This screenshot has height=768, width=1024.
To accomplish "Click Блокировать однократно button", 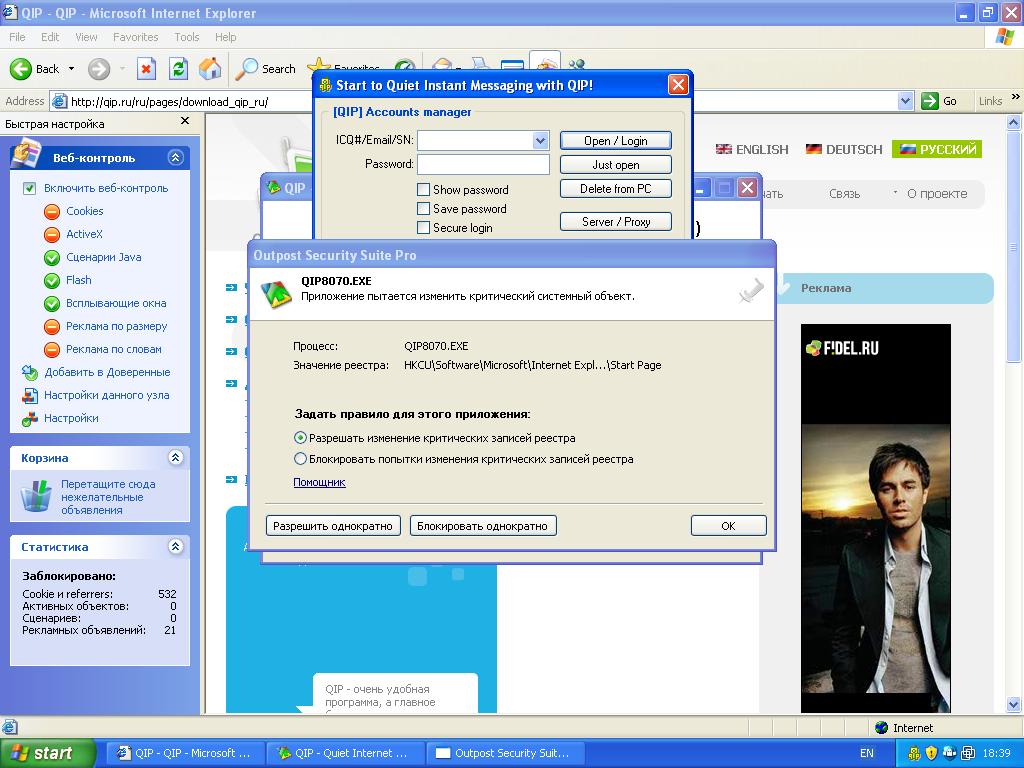I will (x=483, y=526).
